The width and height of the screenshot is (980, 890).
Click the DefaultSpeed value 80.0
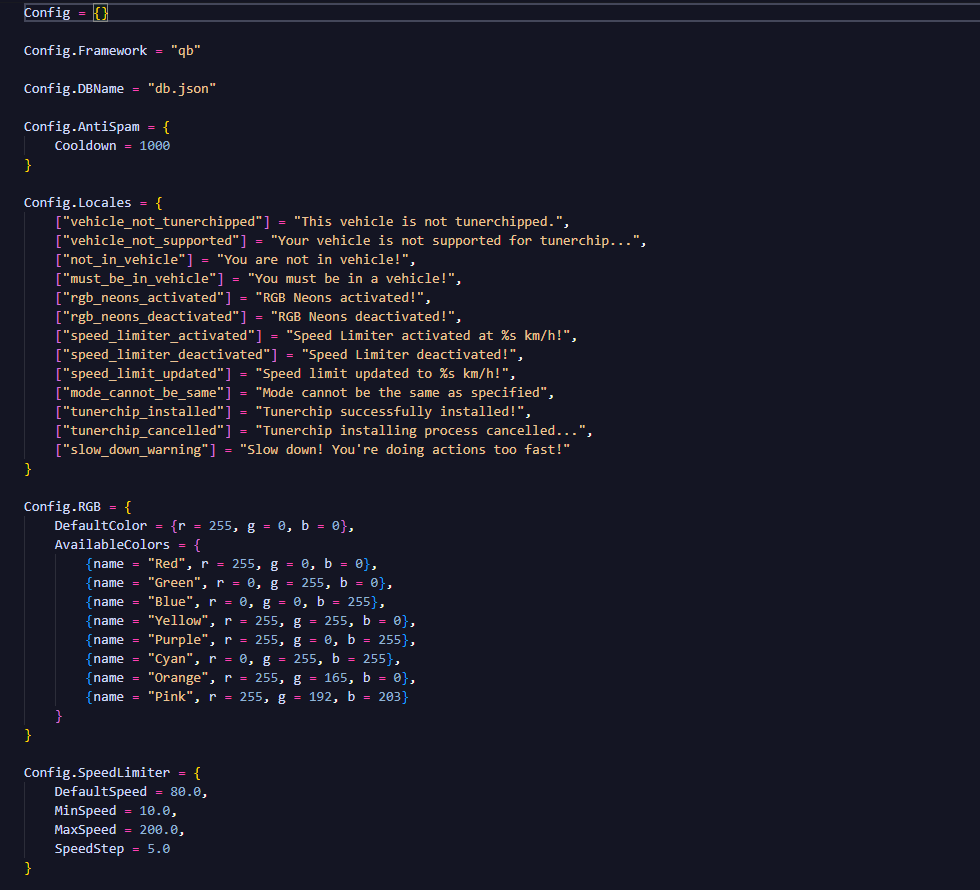(x=186, y=792)
